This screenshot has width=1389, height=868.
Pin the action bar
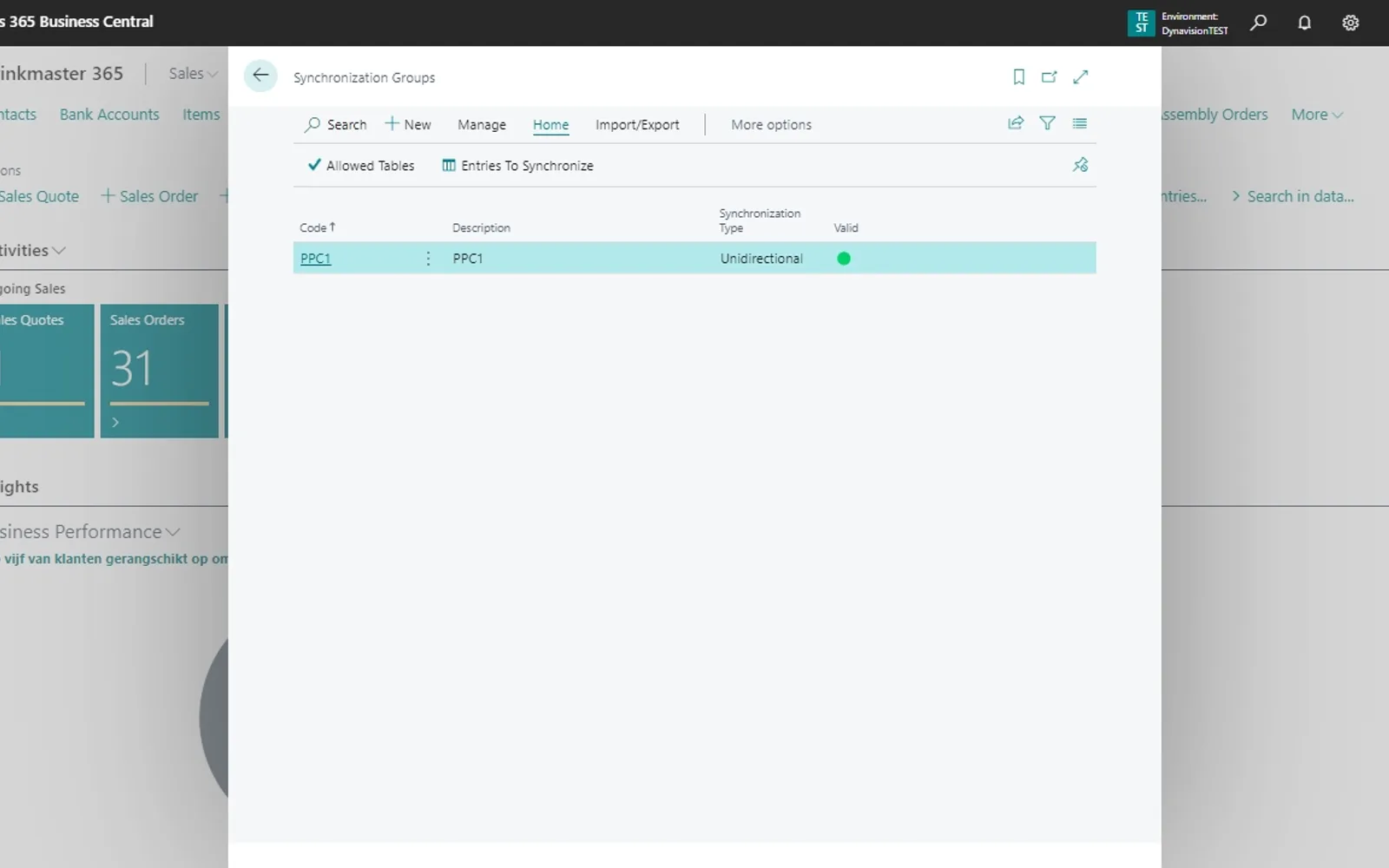coord(1081,165)
